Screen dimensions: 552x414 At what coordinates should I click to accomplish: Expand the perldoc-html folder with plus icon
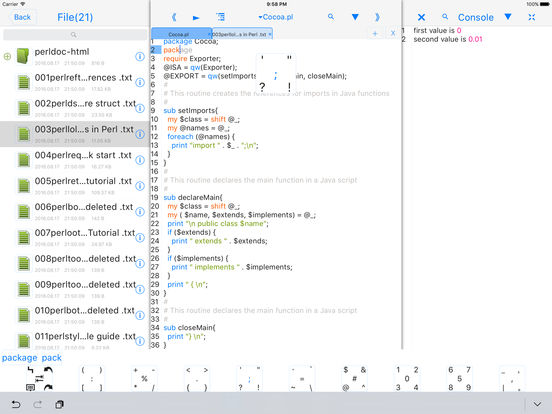7,56
